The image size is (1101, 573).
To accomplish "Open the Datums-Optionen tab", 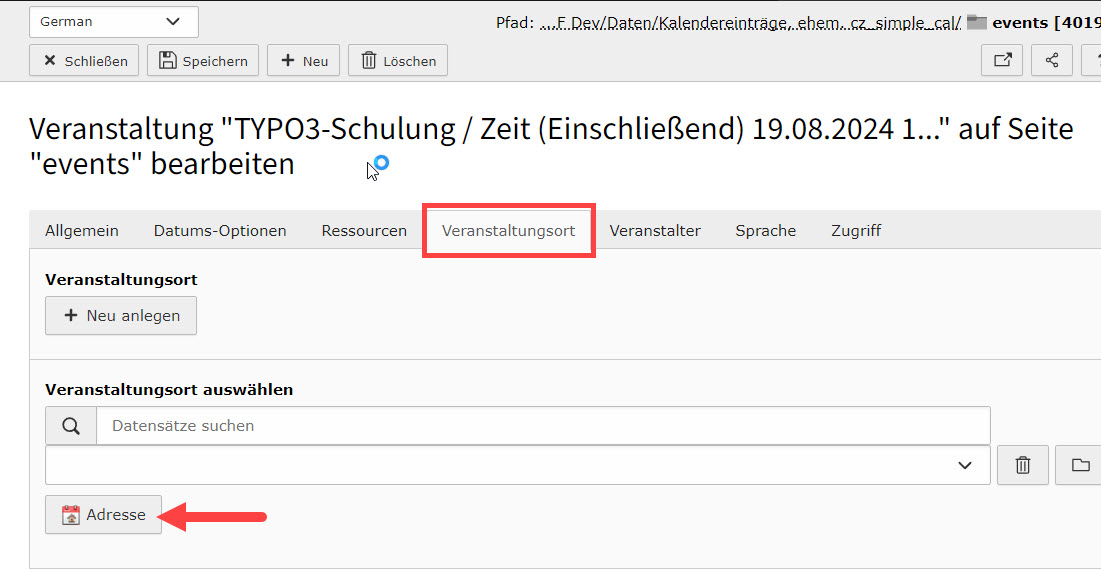I will (220, 231).
